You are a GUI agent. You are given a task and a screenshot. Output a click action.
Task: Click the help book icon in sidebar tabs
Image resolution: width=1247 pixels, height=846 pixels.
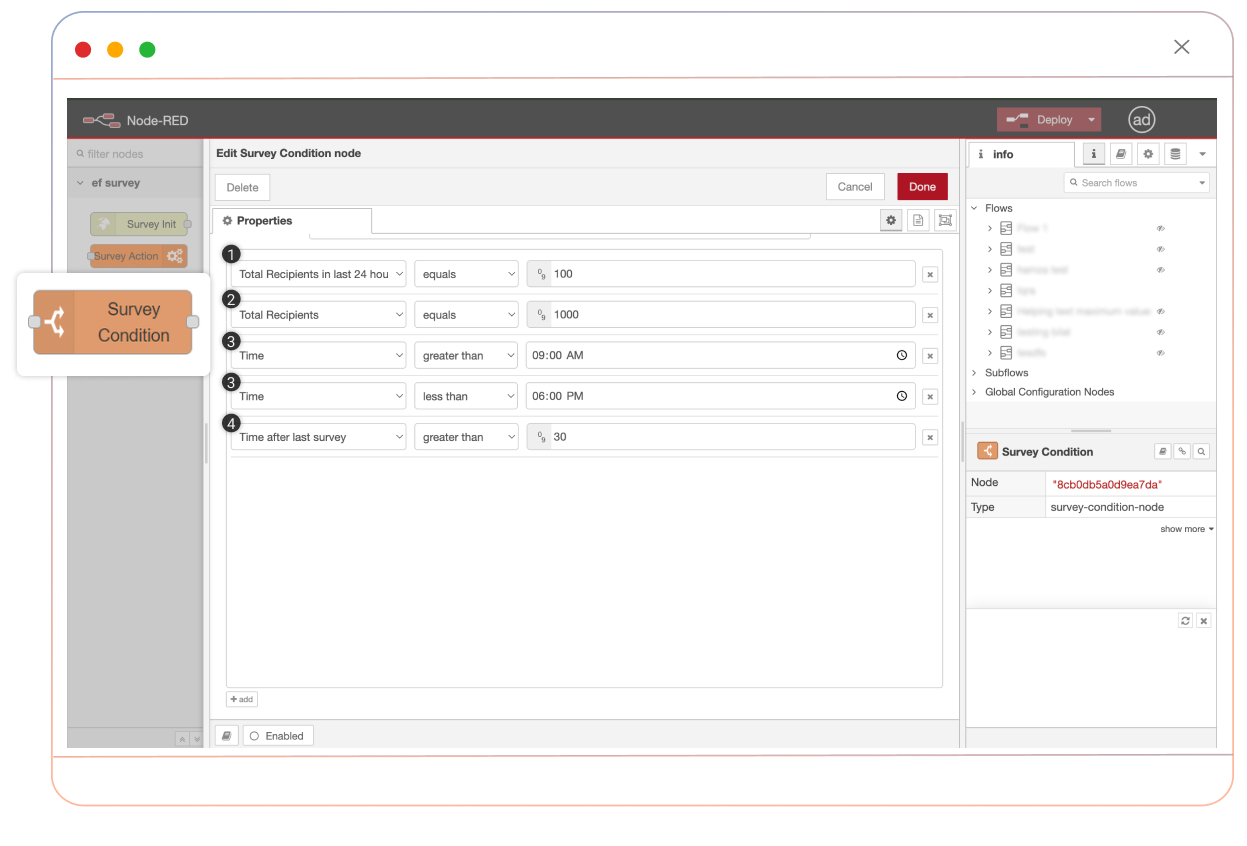point(1121,154)
